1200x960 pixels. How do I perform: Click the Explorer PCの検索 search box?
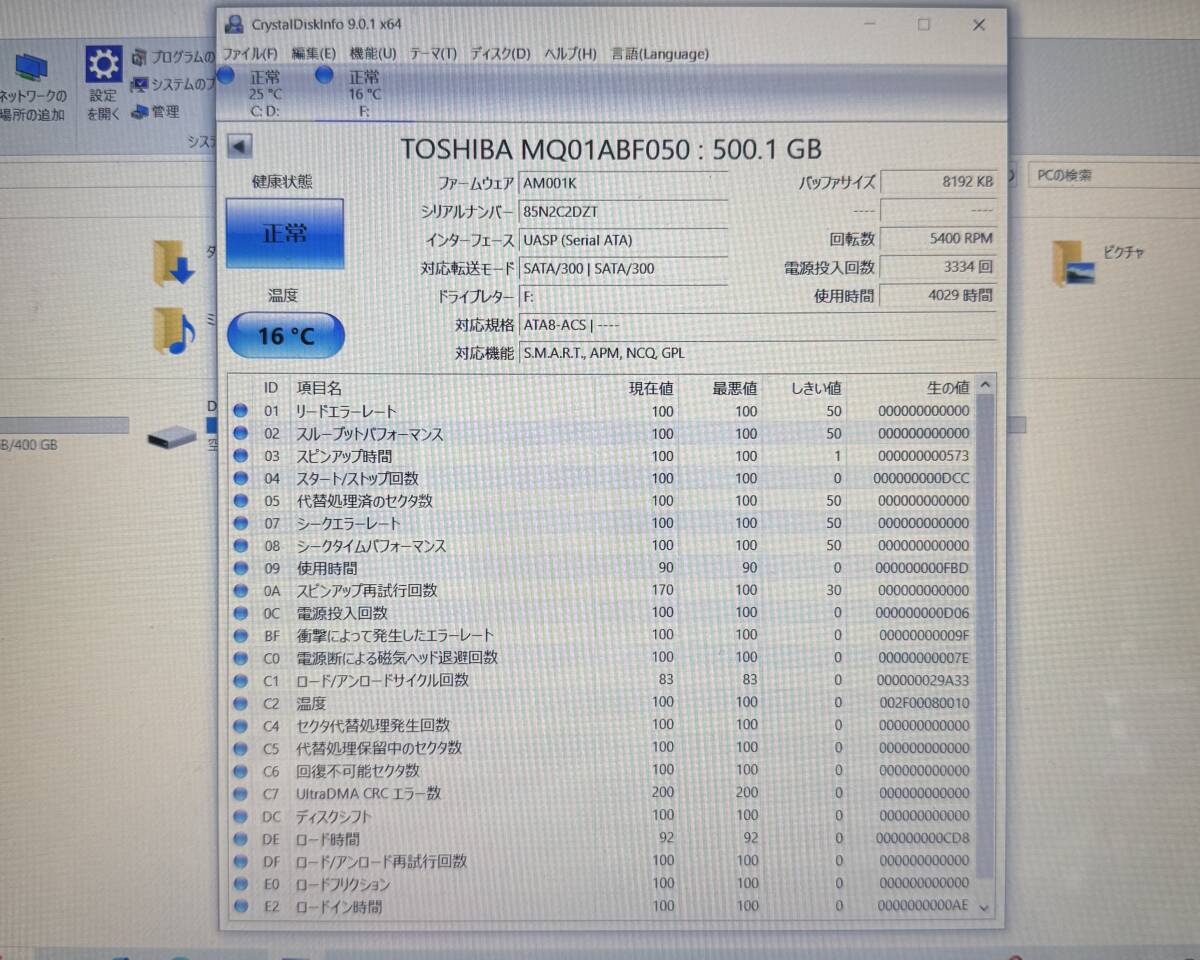point(1113,175)
